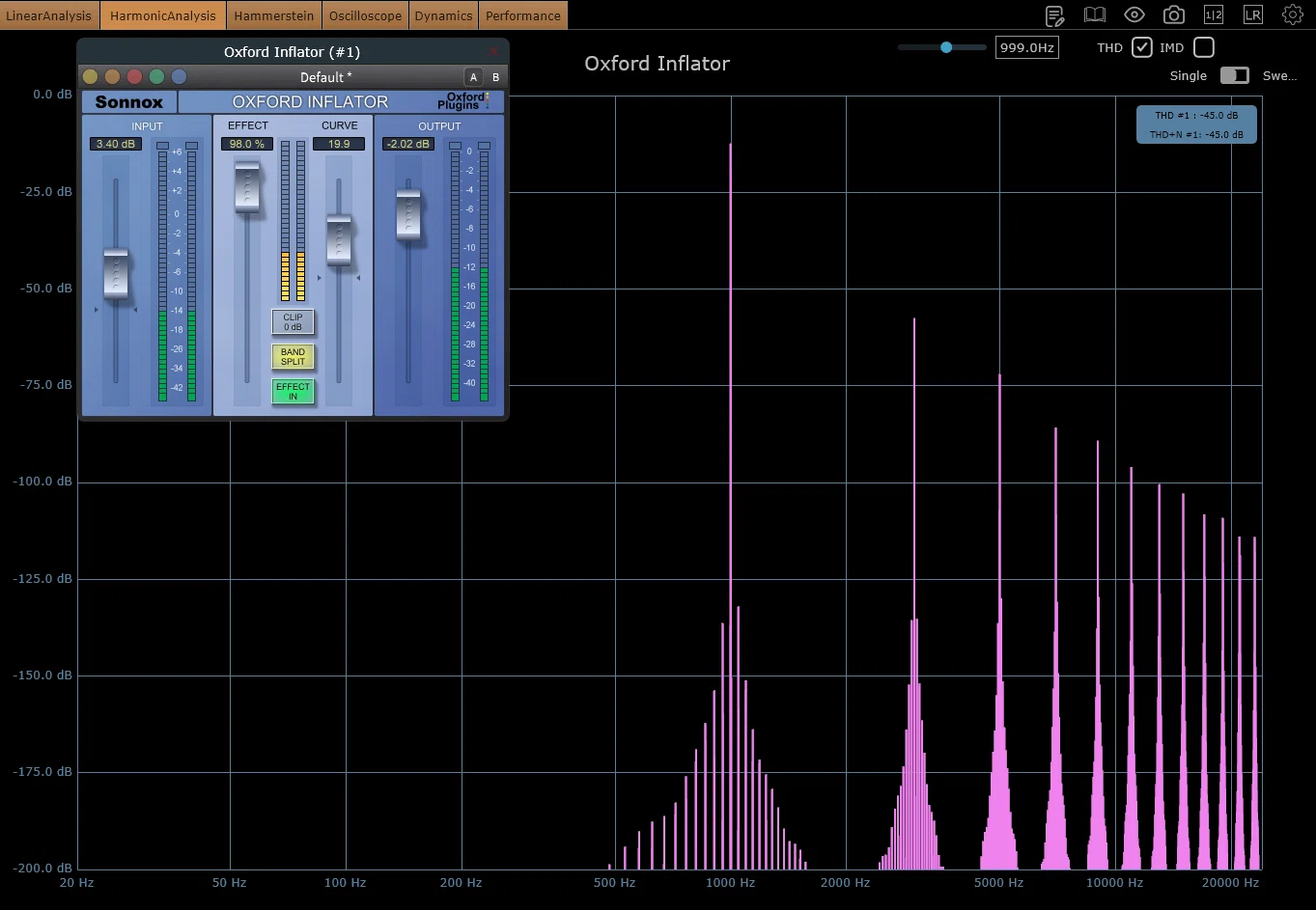Viewport: 1316px width, 910px height.
Task: Enable the IMD checkbox
Action: (1203, 47)
